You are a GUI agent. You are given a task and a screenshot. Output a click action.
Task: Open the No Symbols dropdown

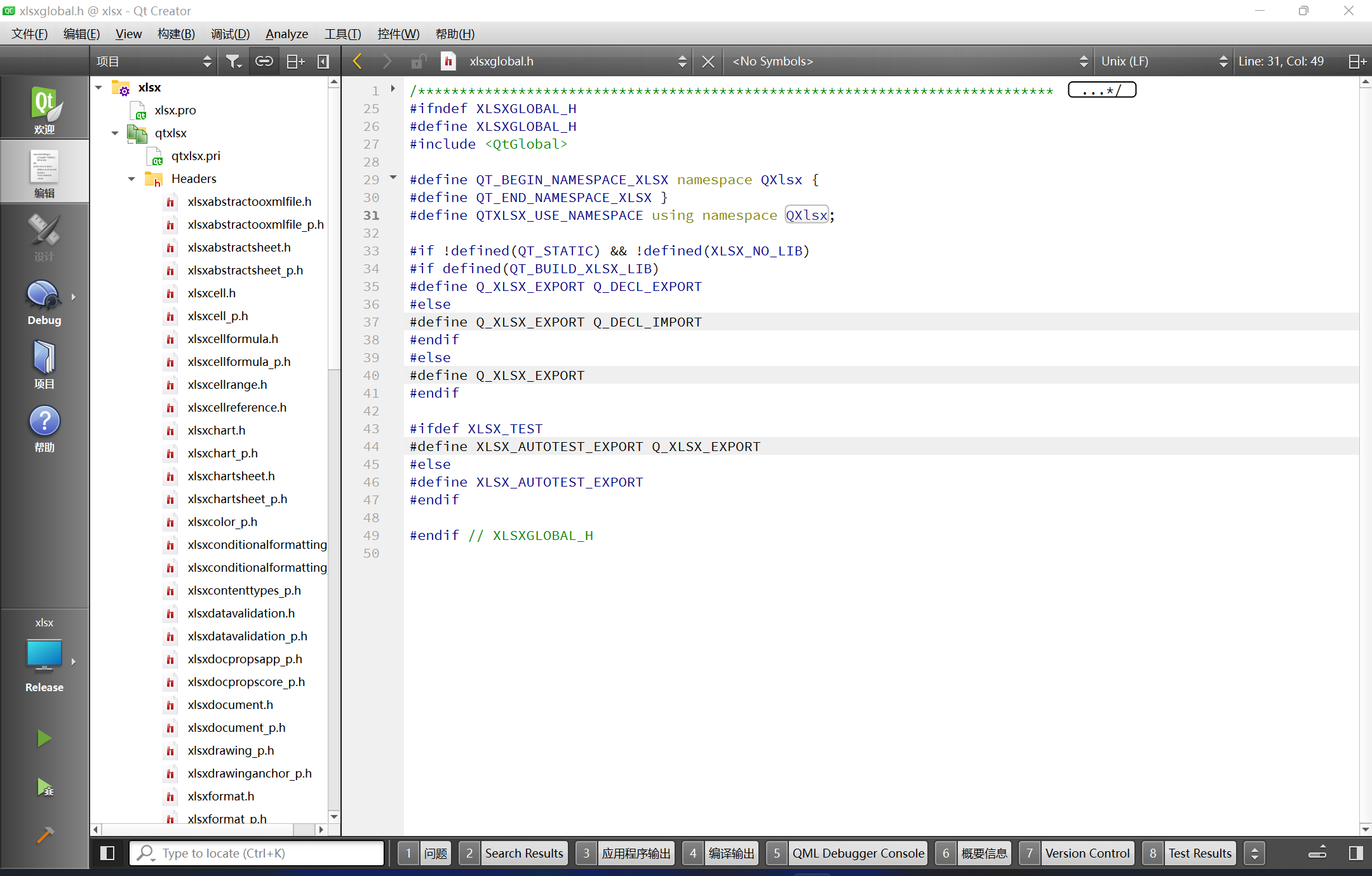pyautogui.click(x=909, y=61)
